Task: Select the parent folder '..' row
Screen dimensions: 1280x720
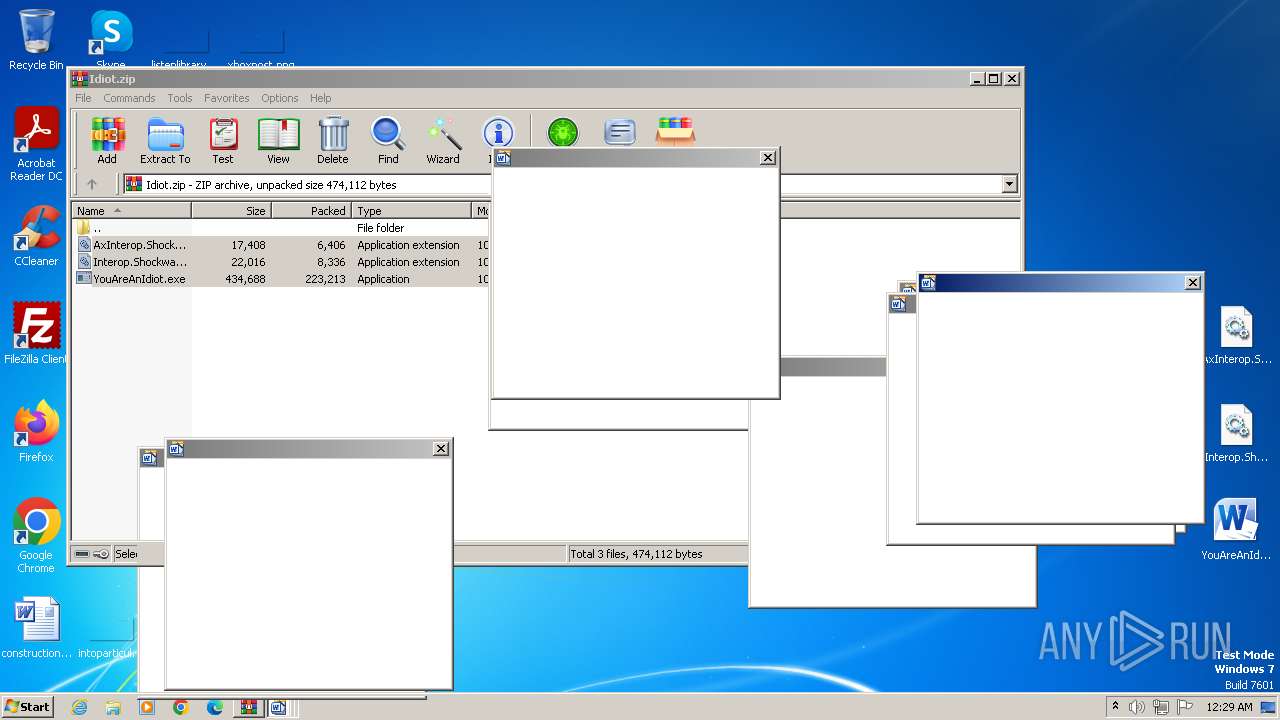Action: (282, 228)
